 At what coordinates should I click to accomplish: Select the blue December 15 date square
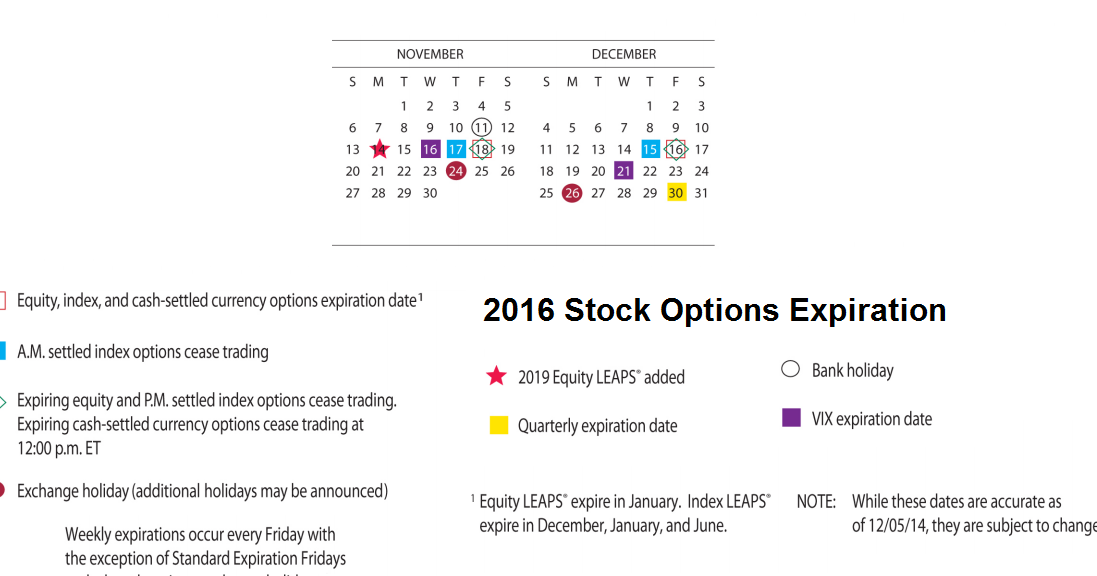coord(650,149)
